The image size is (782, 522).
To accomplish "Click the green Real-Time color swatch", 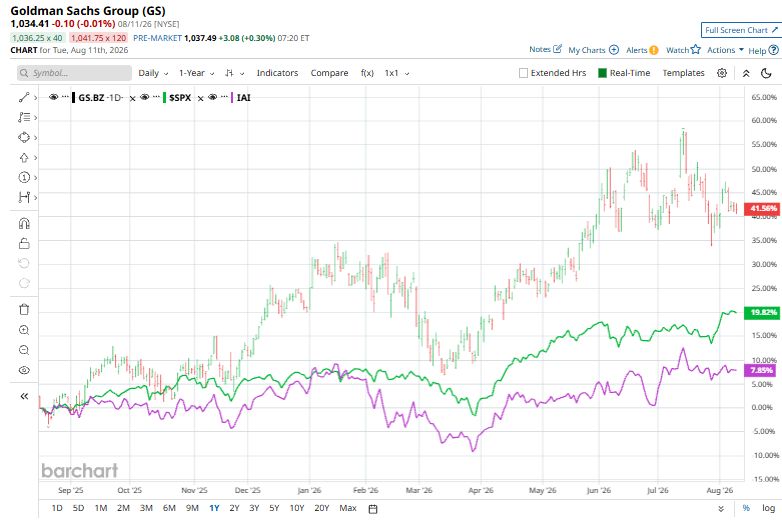I will point(602,73).
